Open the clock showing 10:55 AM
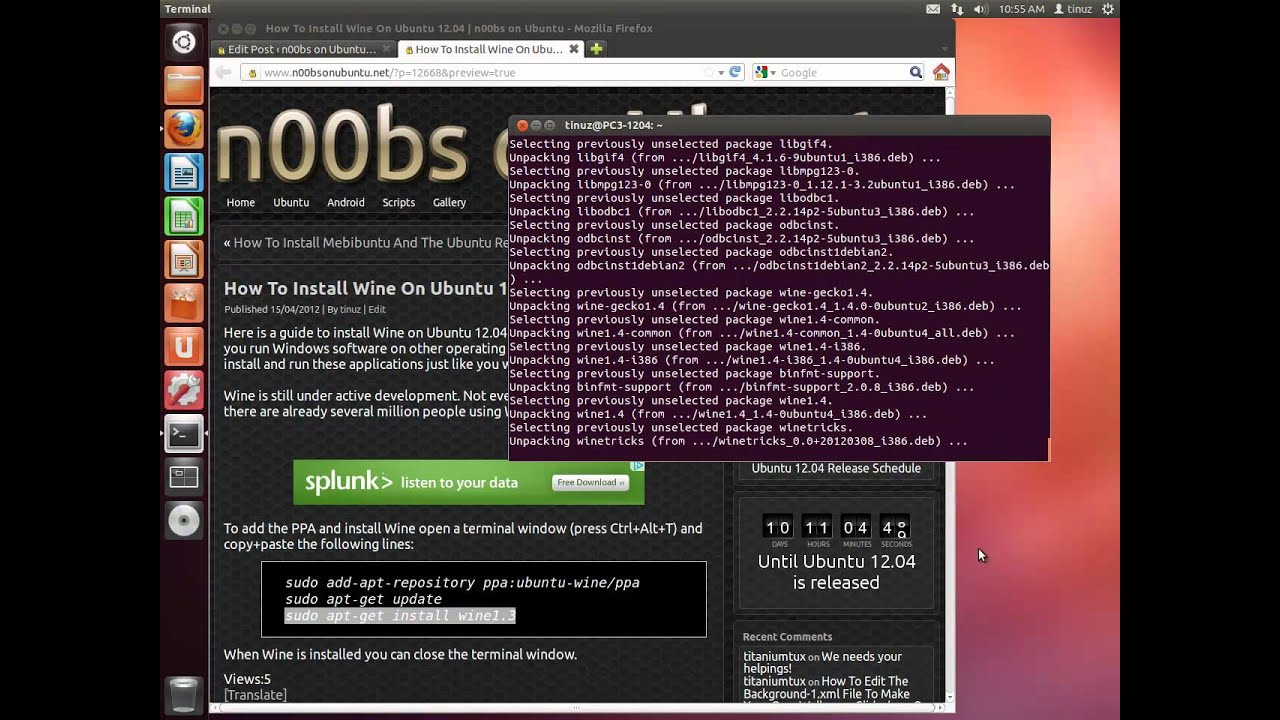This screenshot has width=1280, height=720. click(1021, 9)
